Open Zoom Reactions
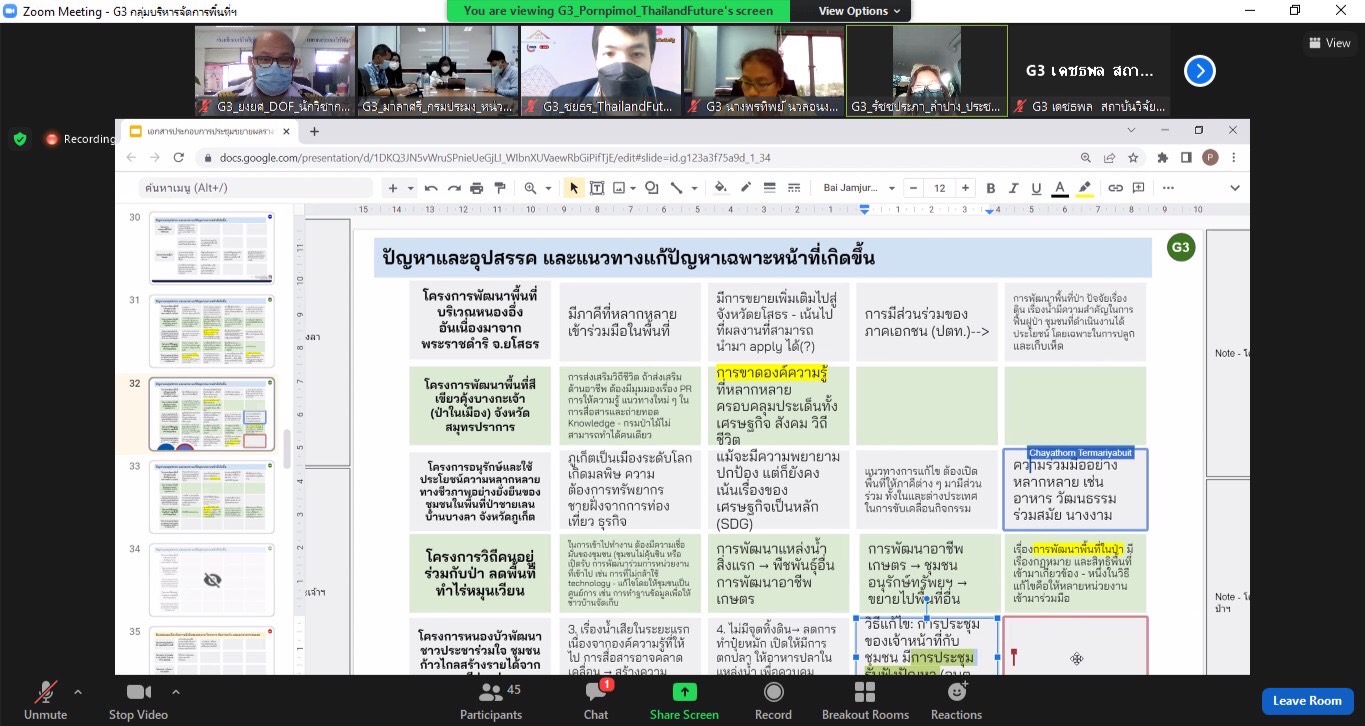Image resolution: width=1365 pixels, height=726 pixels. (x=956, y=699)
